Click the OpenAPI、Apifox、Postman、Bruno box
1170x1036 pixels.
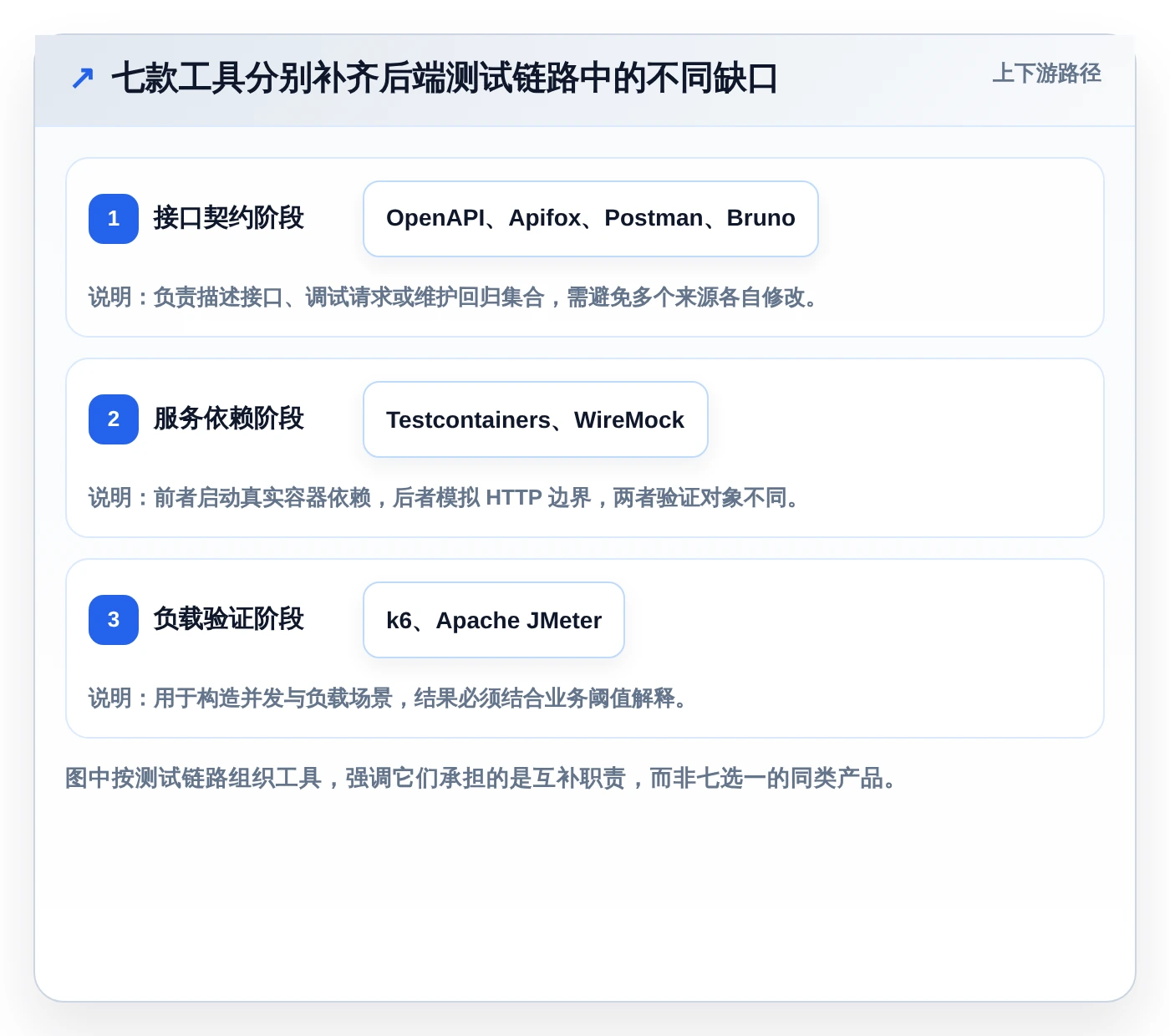click(x=591, y=219)
